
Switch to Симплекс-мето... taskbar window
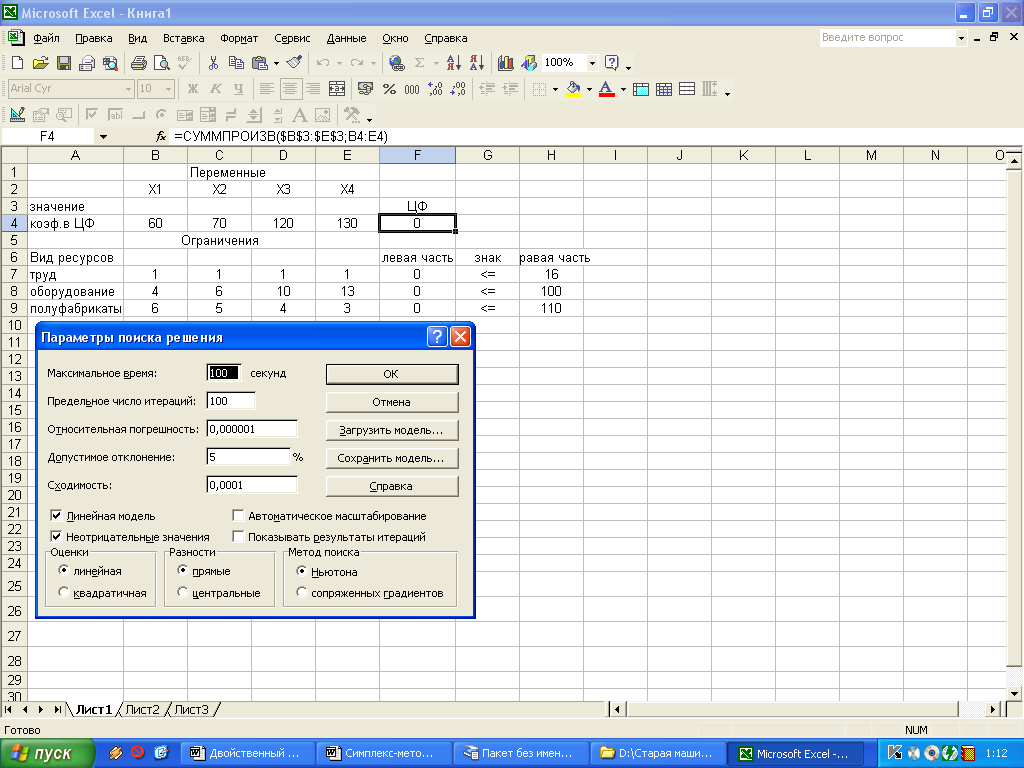[x=385, y=753]
